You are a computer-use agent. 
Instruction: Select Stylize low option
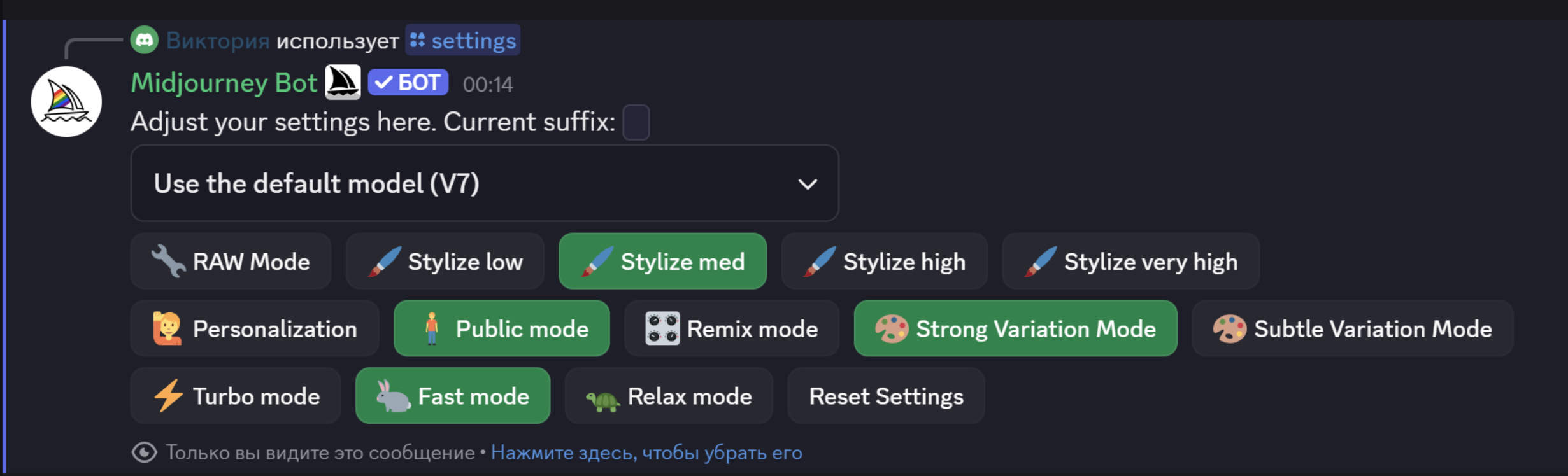click(x=445, y=261)
